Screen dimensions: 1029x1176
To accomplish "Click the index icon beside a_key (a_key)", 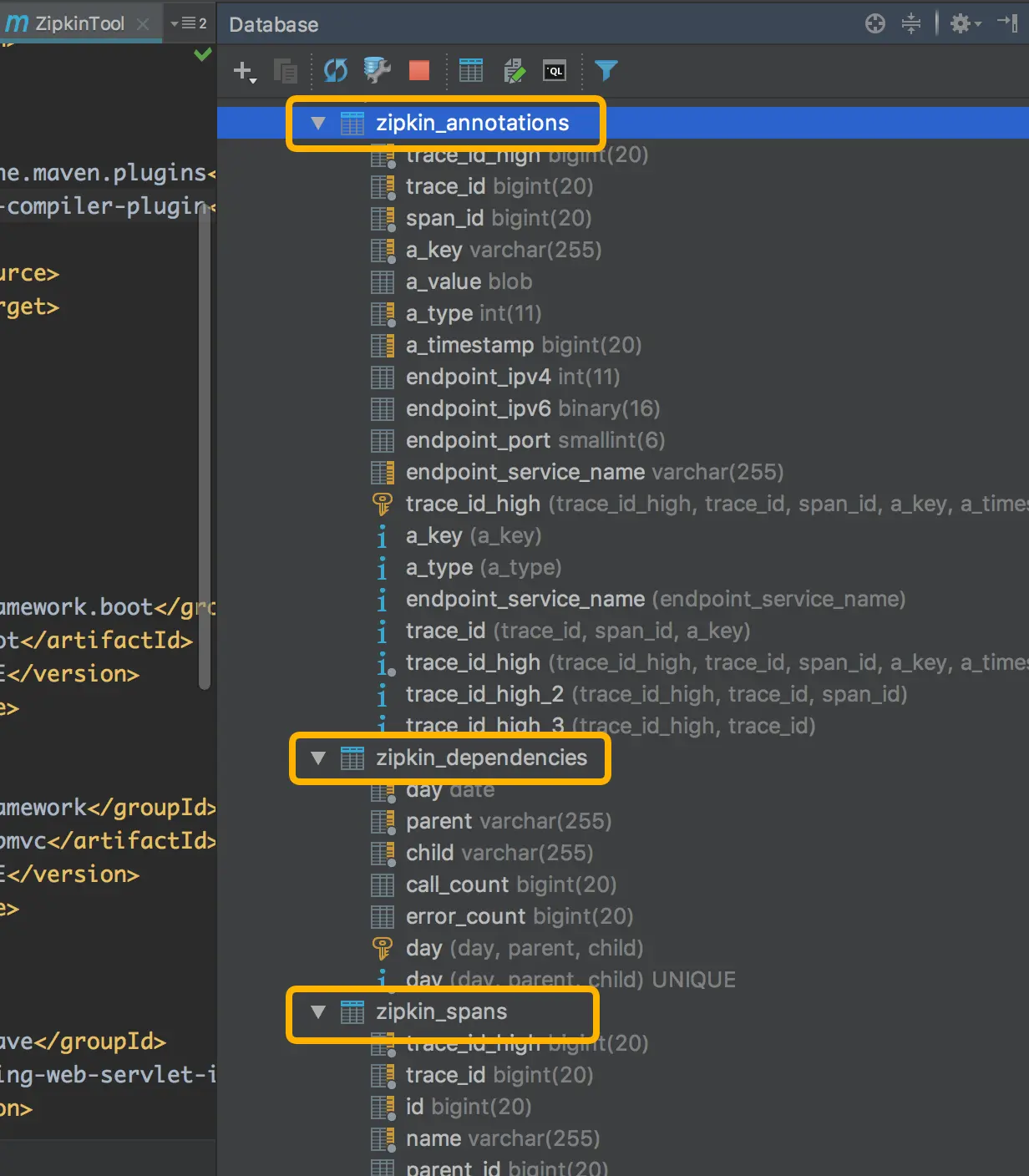I will click(x=382, y=535).
